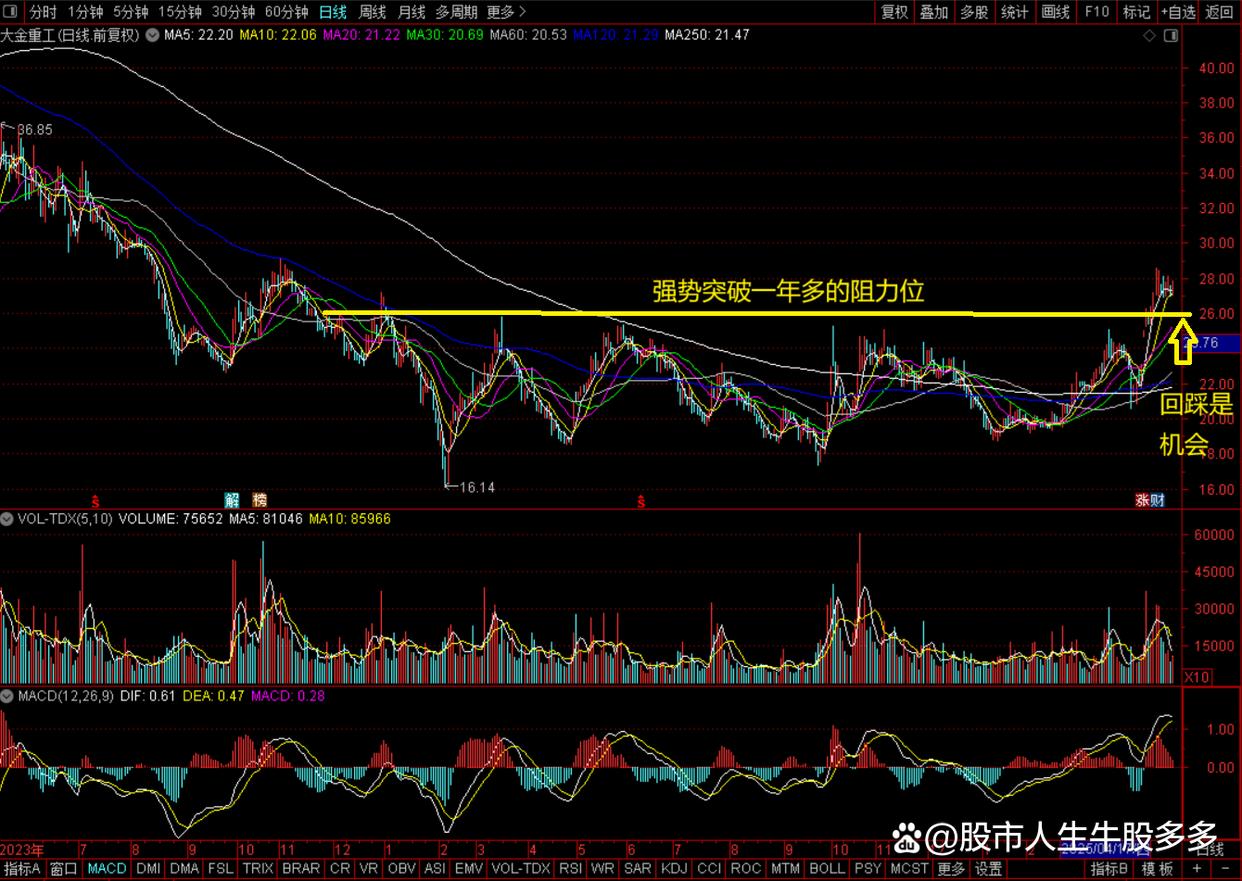This screenshot has width=1242, height=881.
Task: Expand the dropdown arrow beside 大金重工 title
Action: tap(151, 35)
